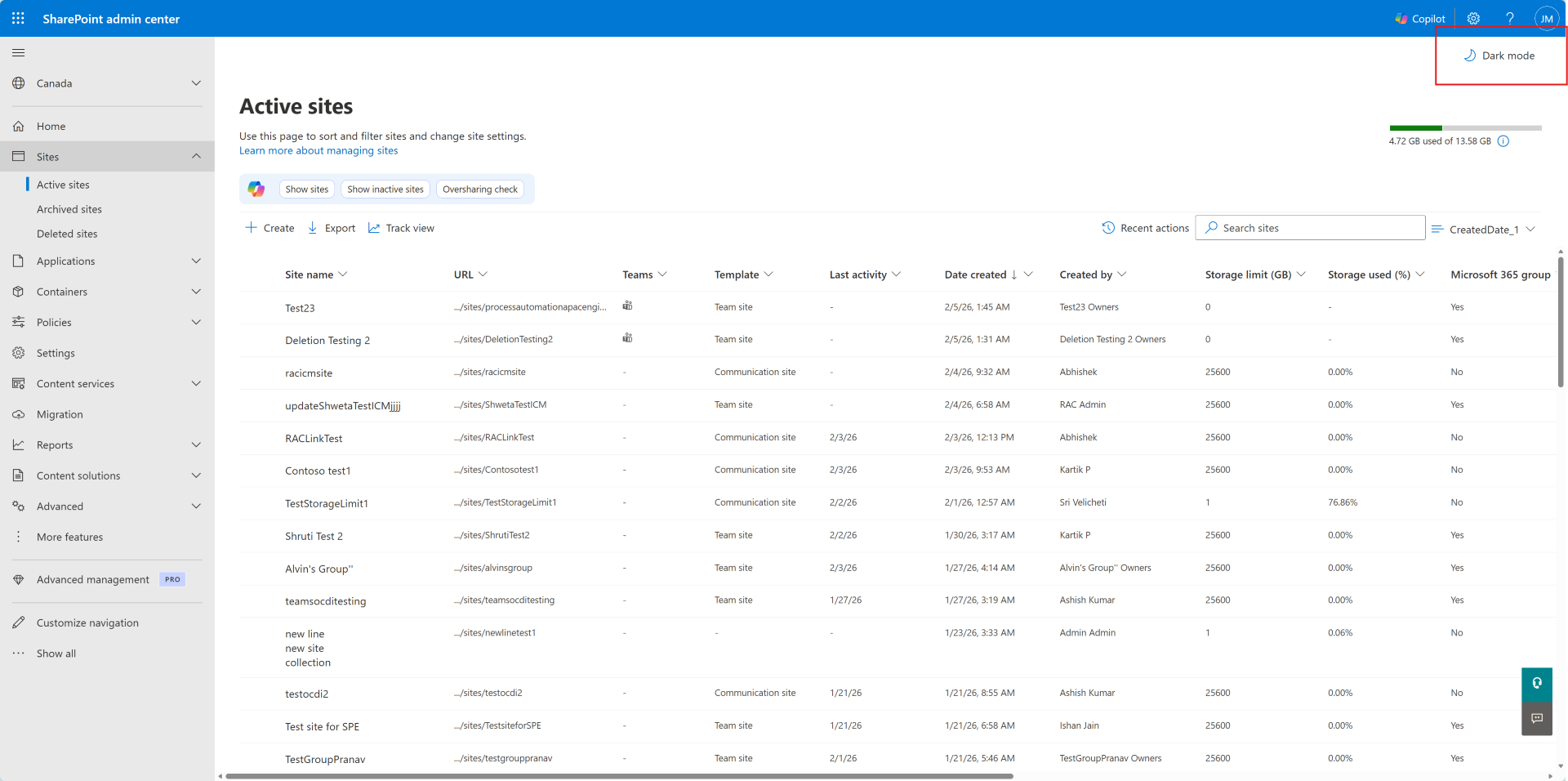Click the horizontal scrollbar at the bottom
Screen dimensions: 1568x781
619,776
